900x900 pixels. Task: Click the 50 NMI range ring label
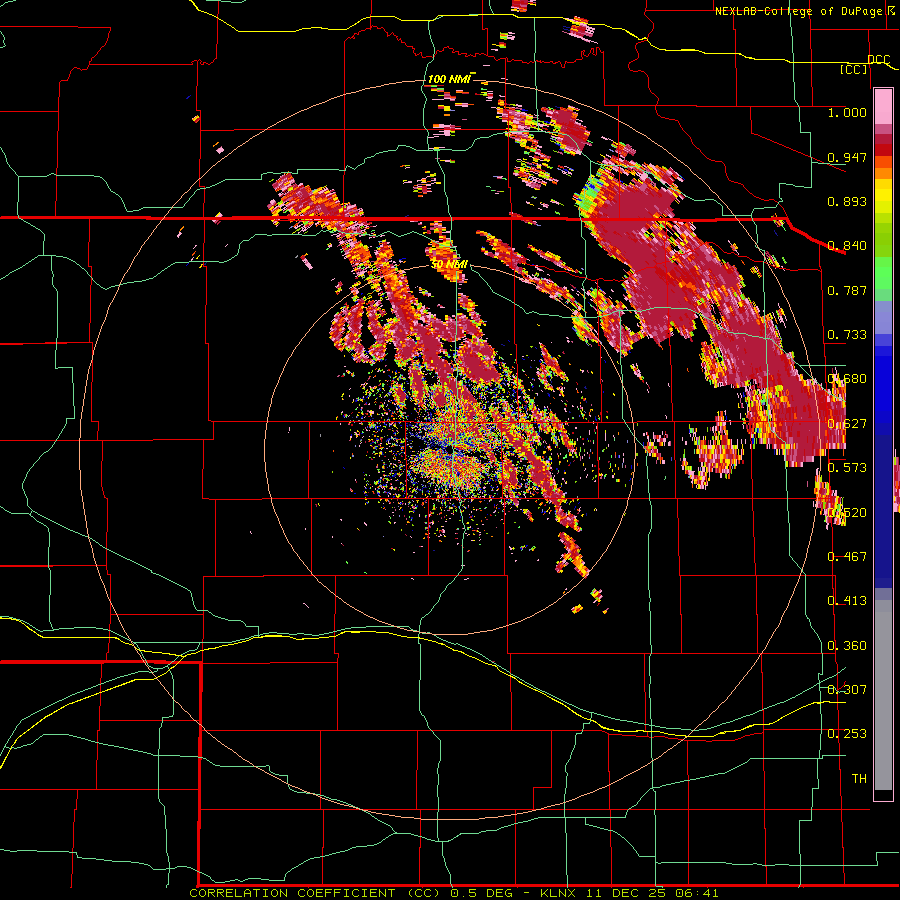tap(449, 264)
